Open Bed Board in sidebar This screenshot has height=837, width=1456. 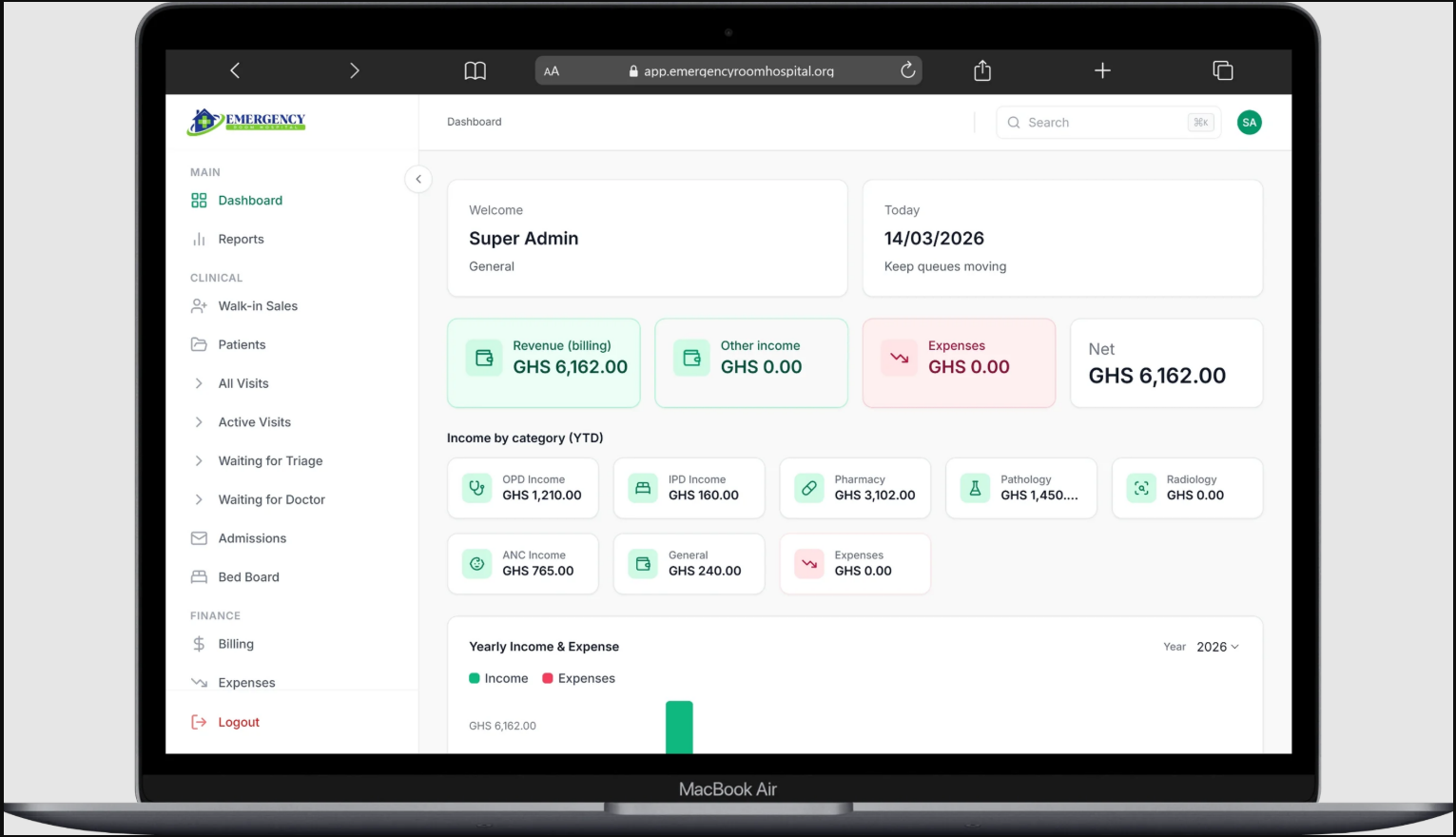248,577
